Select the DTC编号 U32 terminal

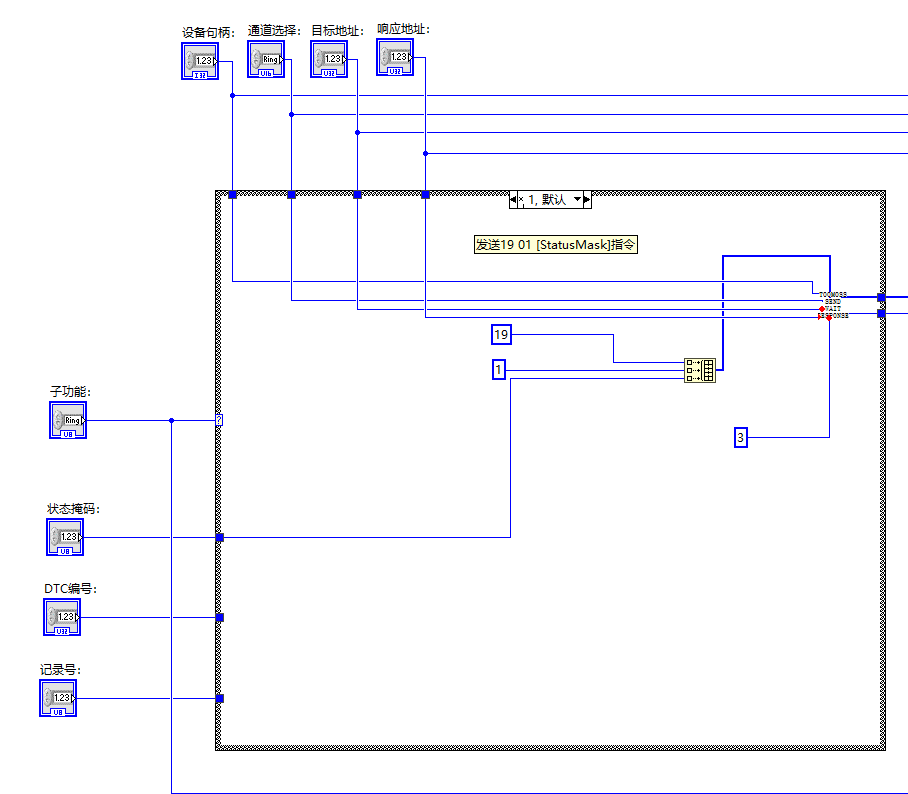click(x=62, y=617)
